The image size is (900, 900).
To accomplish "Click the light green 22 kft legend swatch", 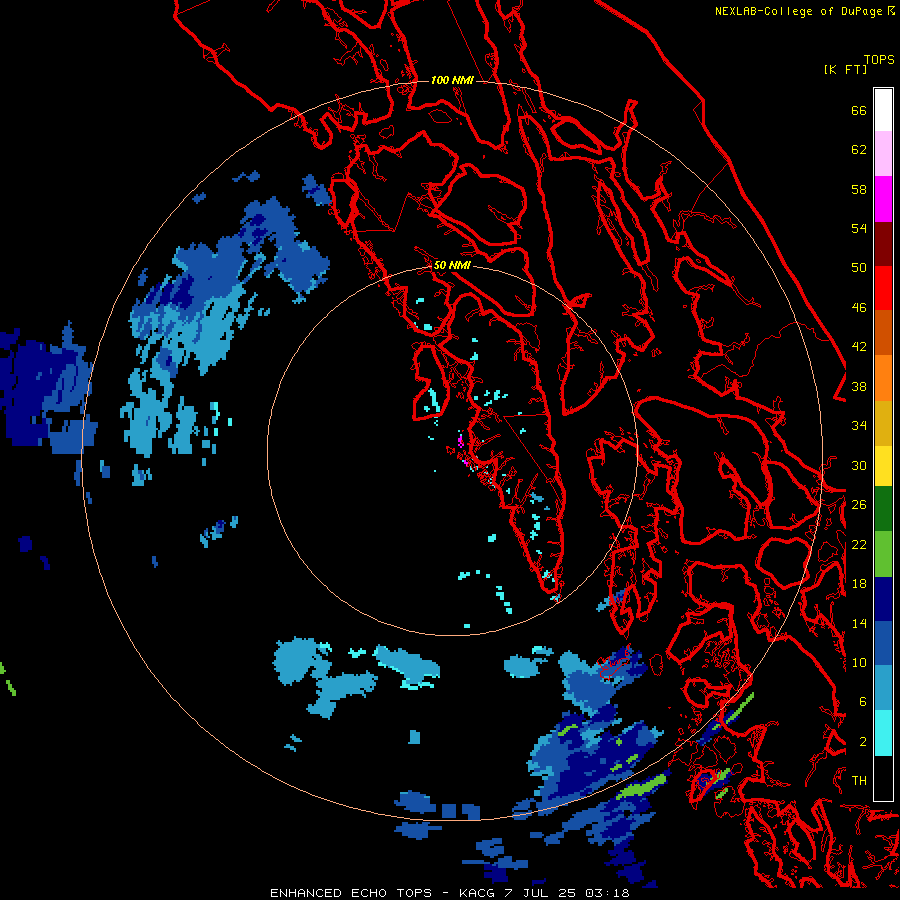I will click(883, 554).
